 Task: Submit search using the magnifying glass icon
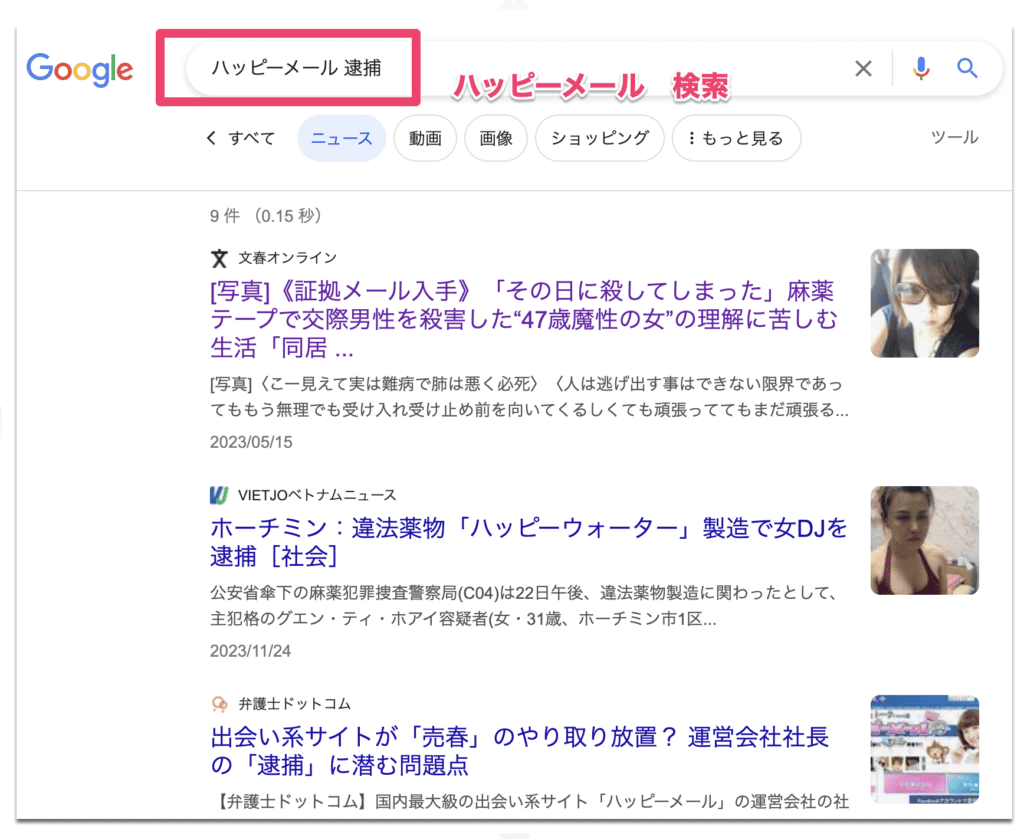pyautogui.click(x=967, y=68)
